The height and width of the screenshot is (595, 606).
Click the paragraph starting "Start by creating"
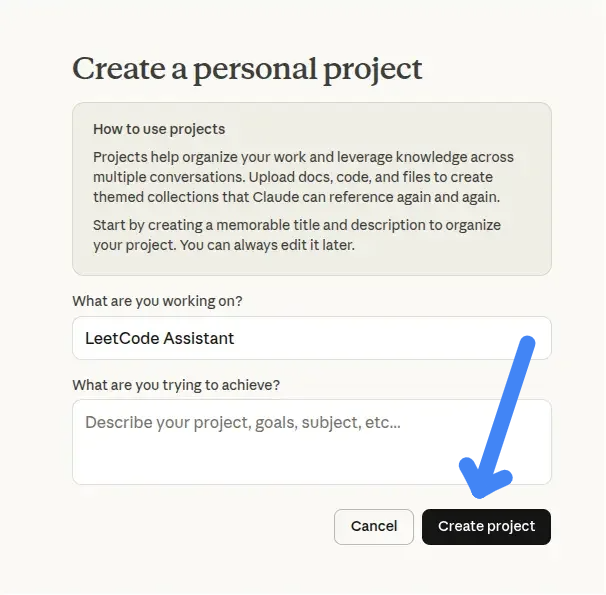click(x=297, y=235)
